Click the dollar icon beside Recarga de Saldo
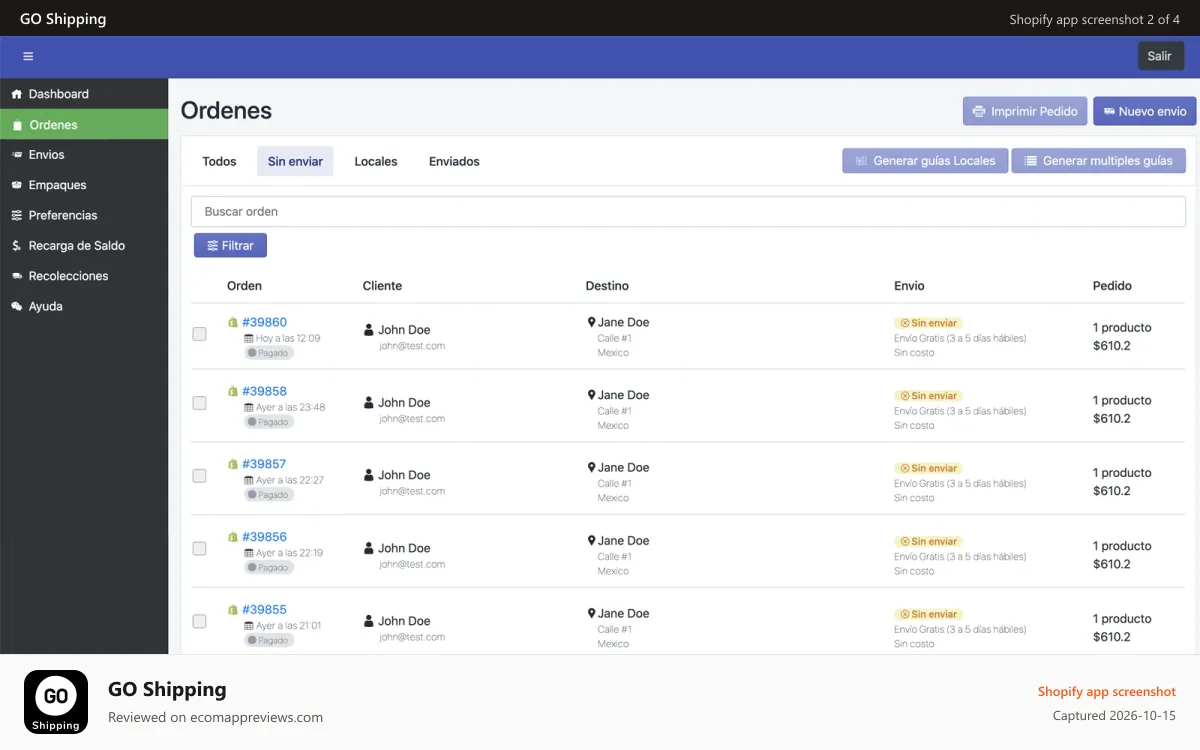The height and width of the screenshot is (750, 1200). 16,245
